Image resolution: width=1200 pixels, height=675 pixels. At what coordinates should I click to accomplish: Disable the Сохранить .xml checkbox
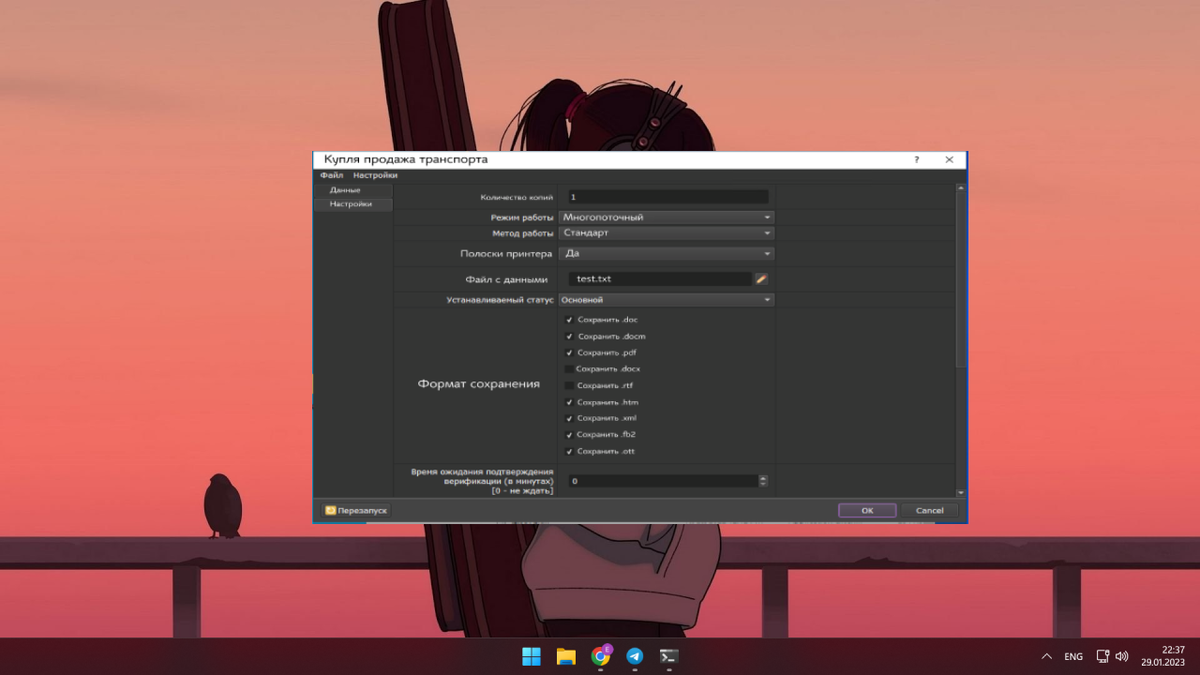(x=569, y=419)
